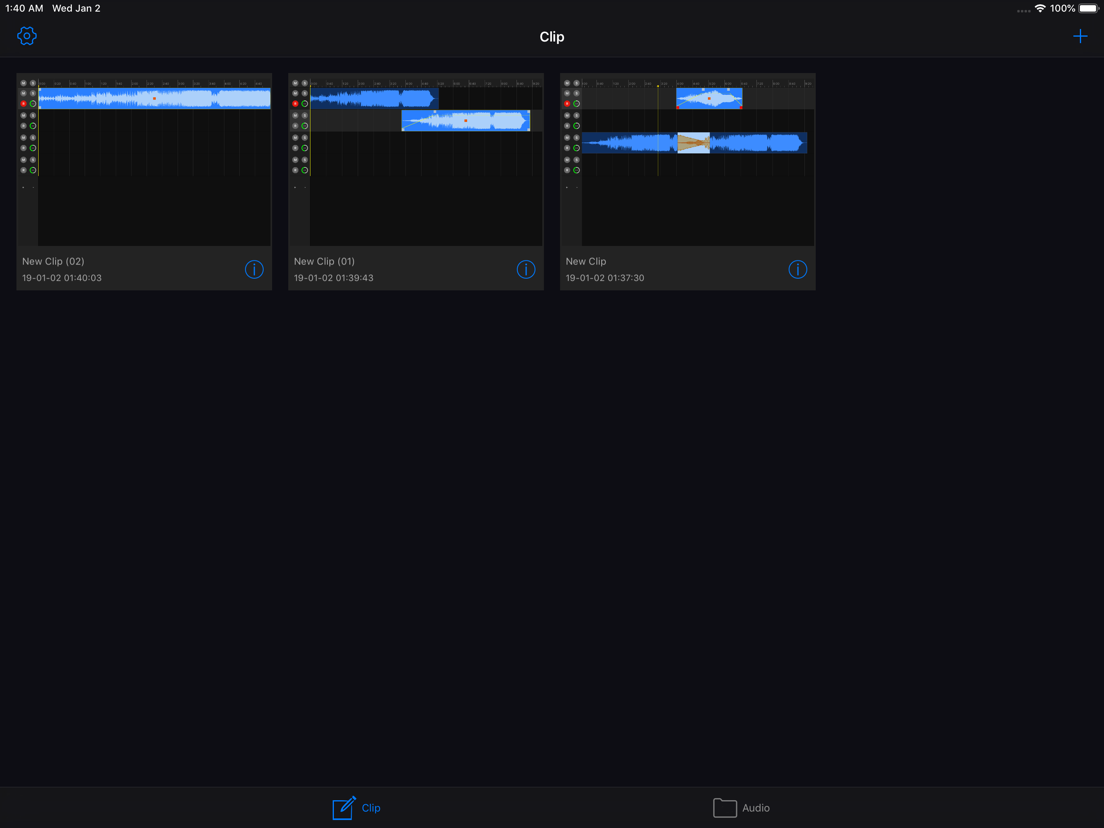The image size is (1104, 828).
Task: Open thumbnail of clip dated 19-01-02 01:37:30
Action: [688, 162]
